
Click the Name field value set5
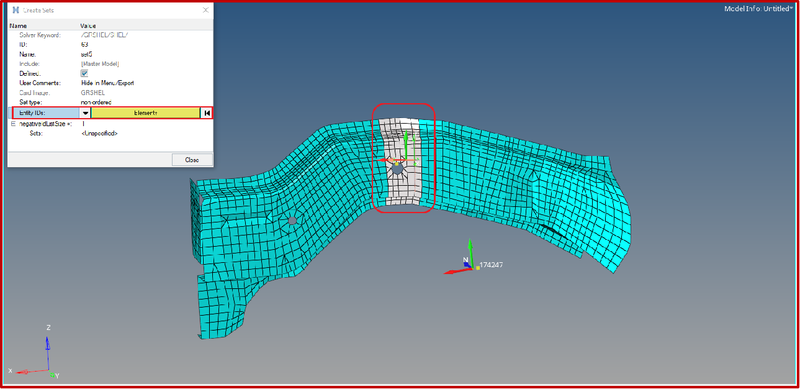[87, 54]
